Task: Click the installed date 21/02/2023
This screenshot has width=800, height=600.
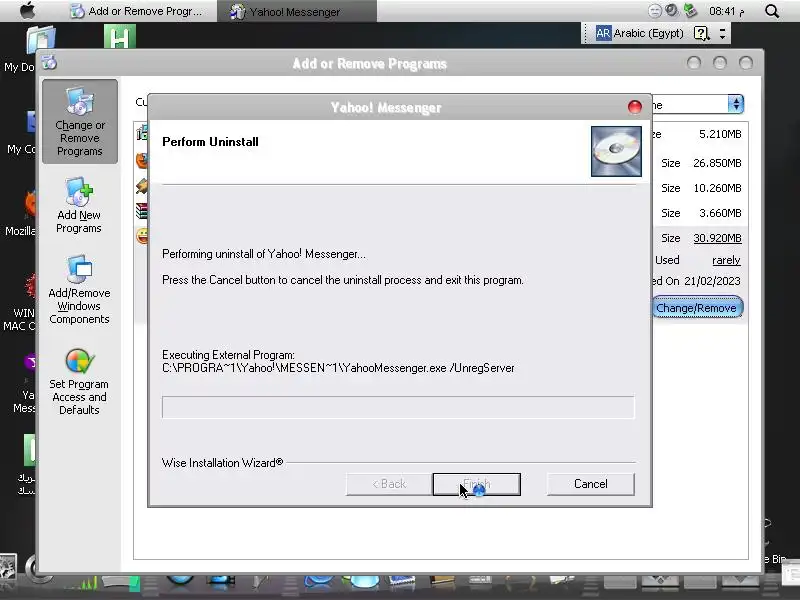Action: [712, 281]
